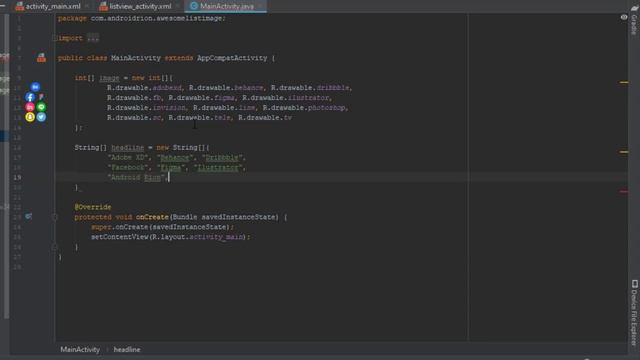Click R.drawable.dribbble reference

pos(310,88)
